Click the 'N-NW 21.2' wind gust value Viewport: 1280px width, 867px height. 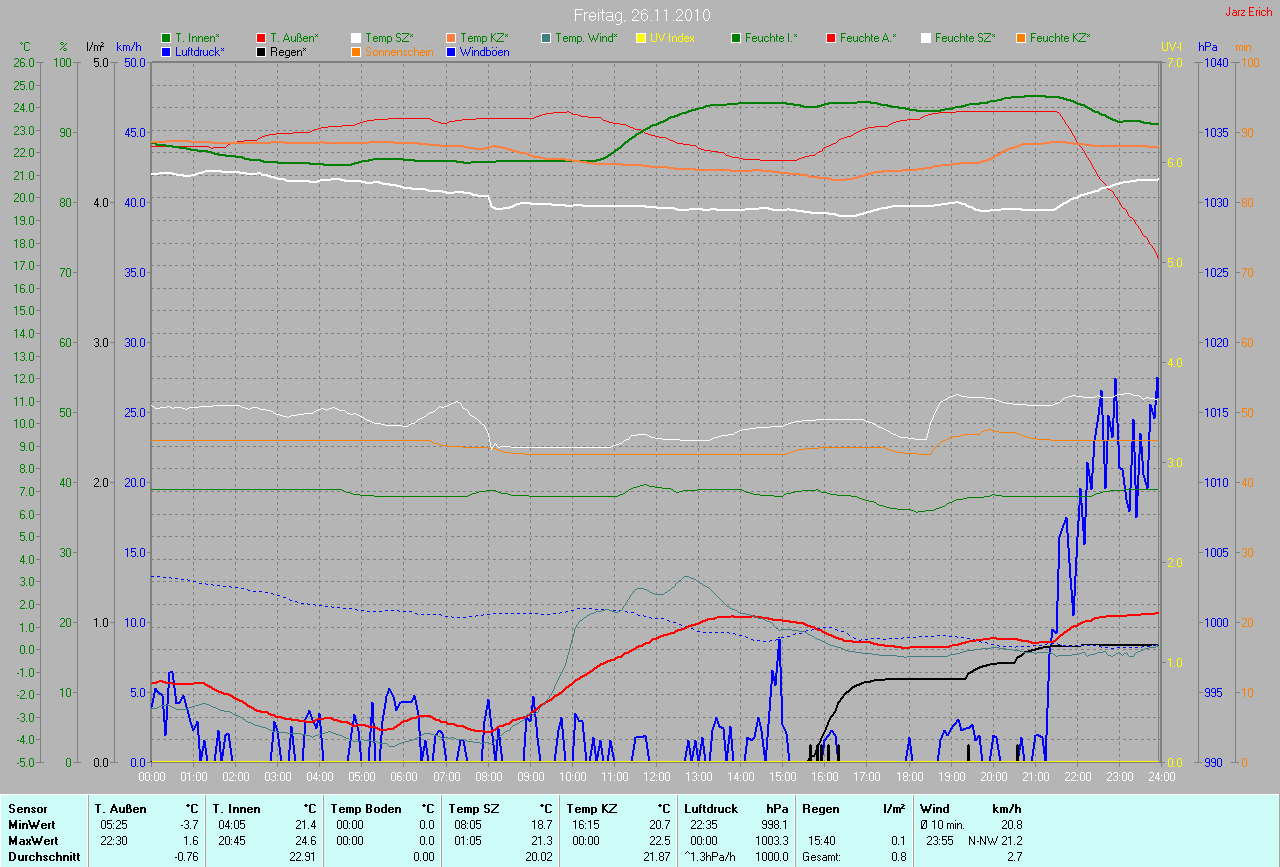pos(995,840)
